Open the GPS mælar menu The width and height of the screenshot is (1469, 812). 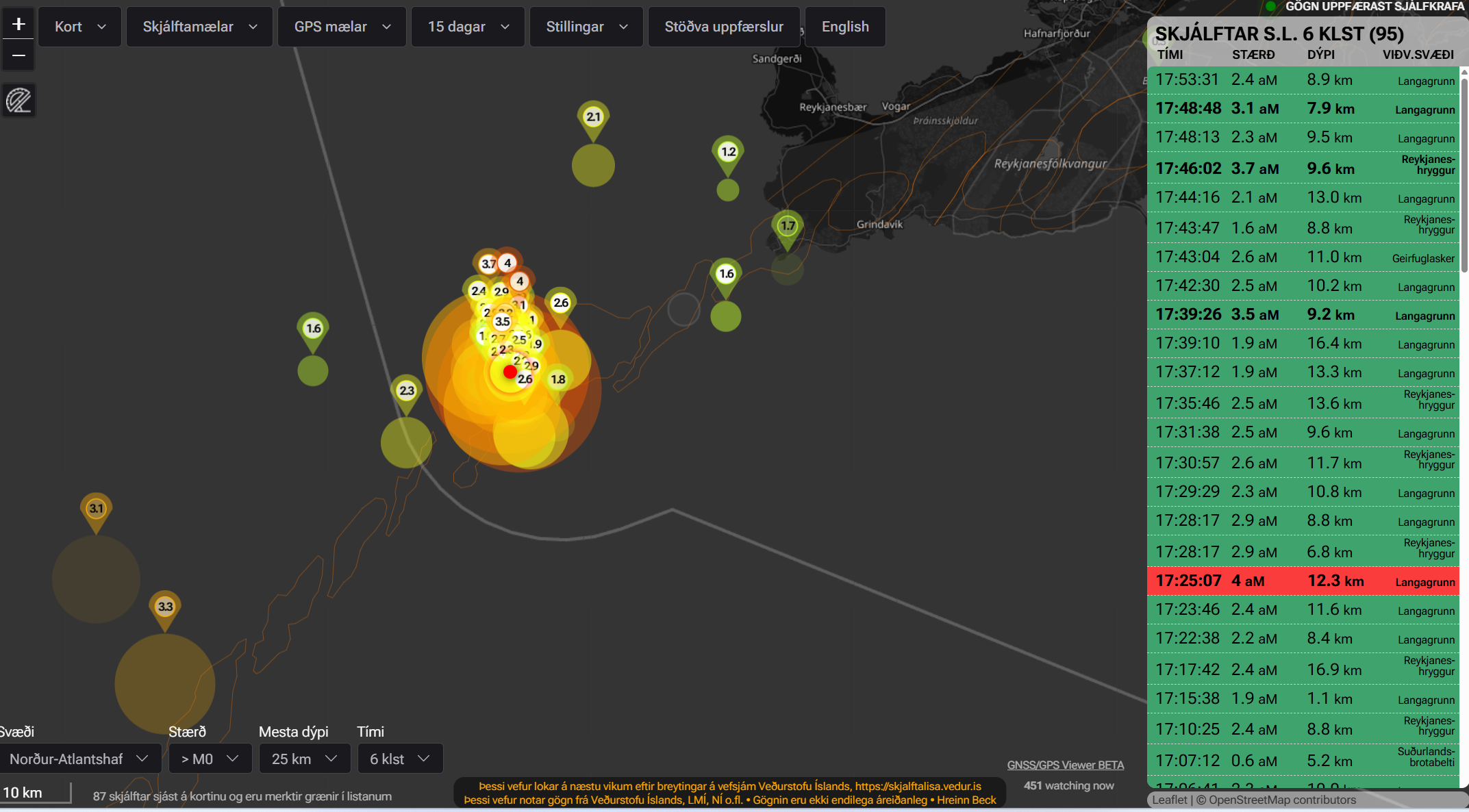[x=342, y=27]
